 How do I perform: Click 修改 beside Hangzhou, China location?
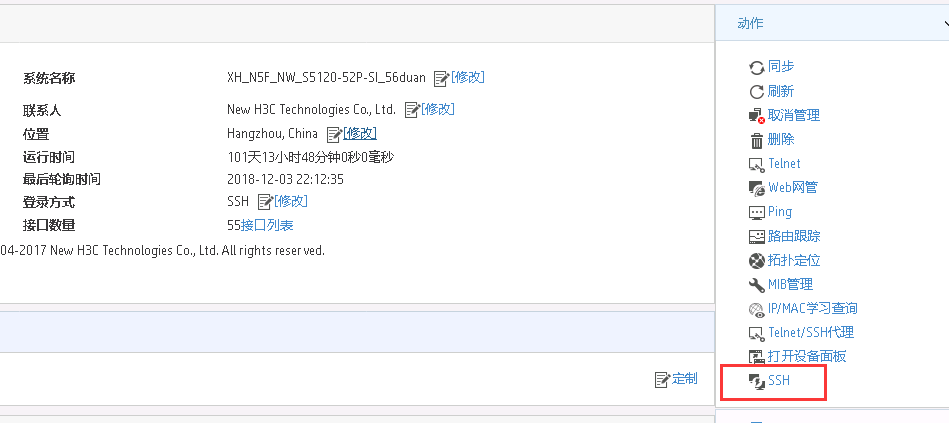361,133
